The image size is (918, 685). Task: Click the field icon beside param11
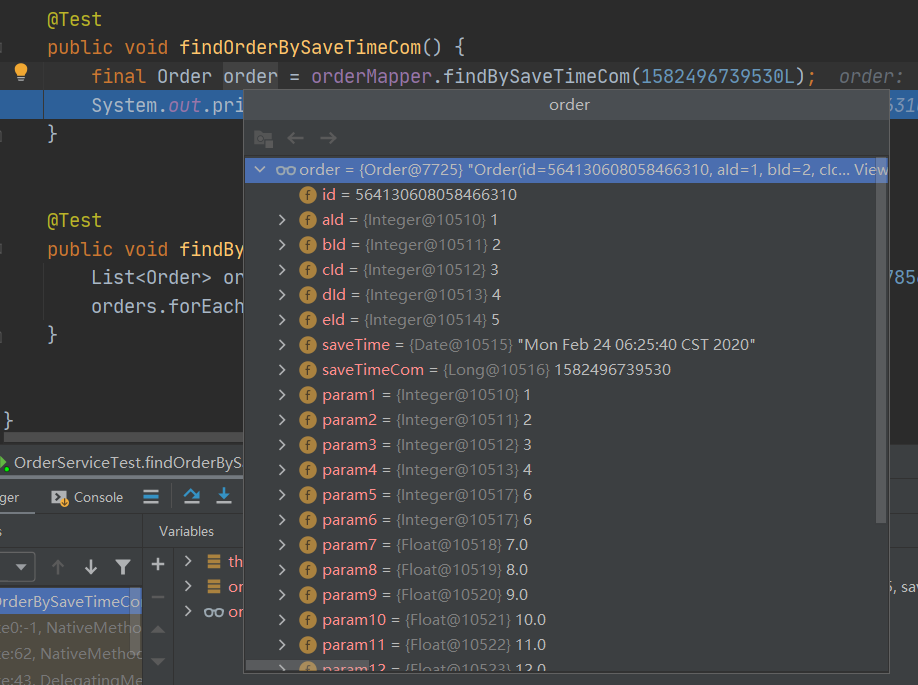coord(308,645)
